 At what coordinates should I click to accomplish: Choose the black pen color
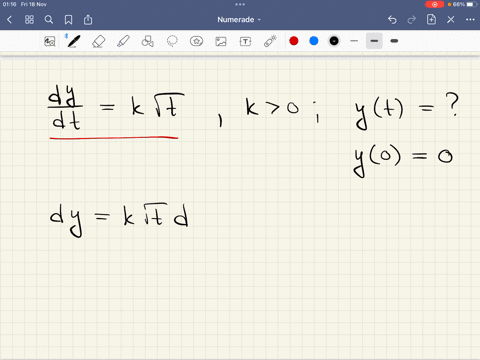click(334, 41)
